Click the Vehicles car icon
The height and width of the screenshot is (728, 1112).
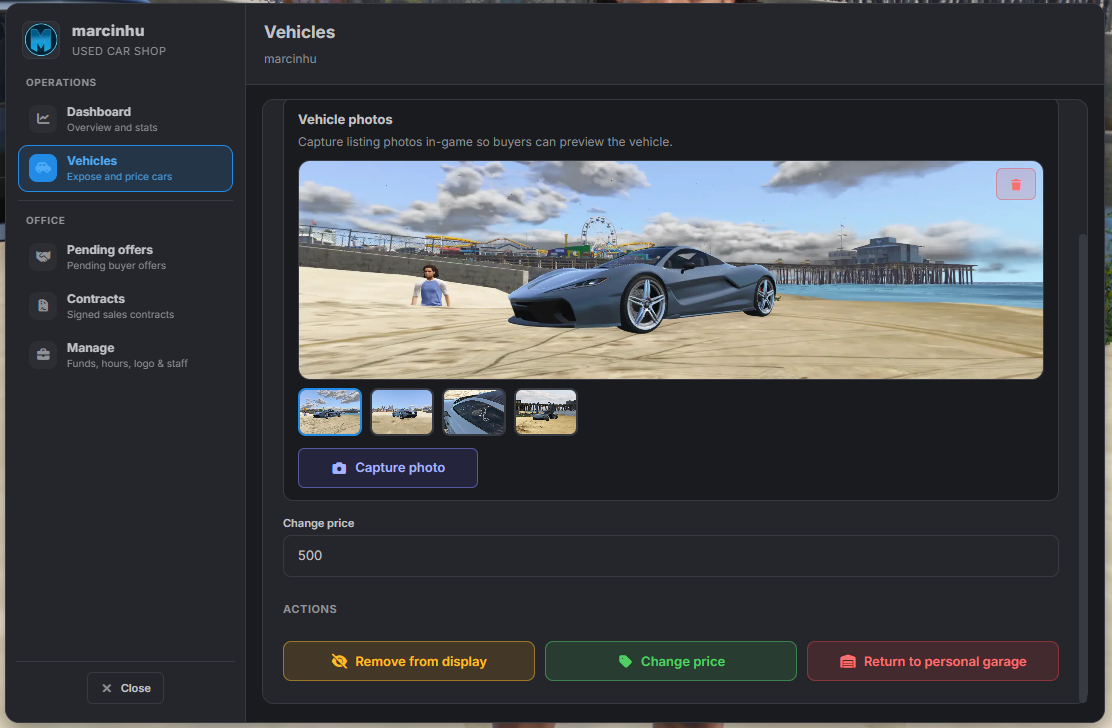43,168
